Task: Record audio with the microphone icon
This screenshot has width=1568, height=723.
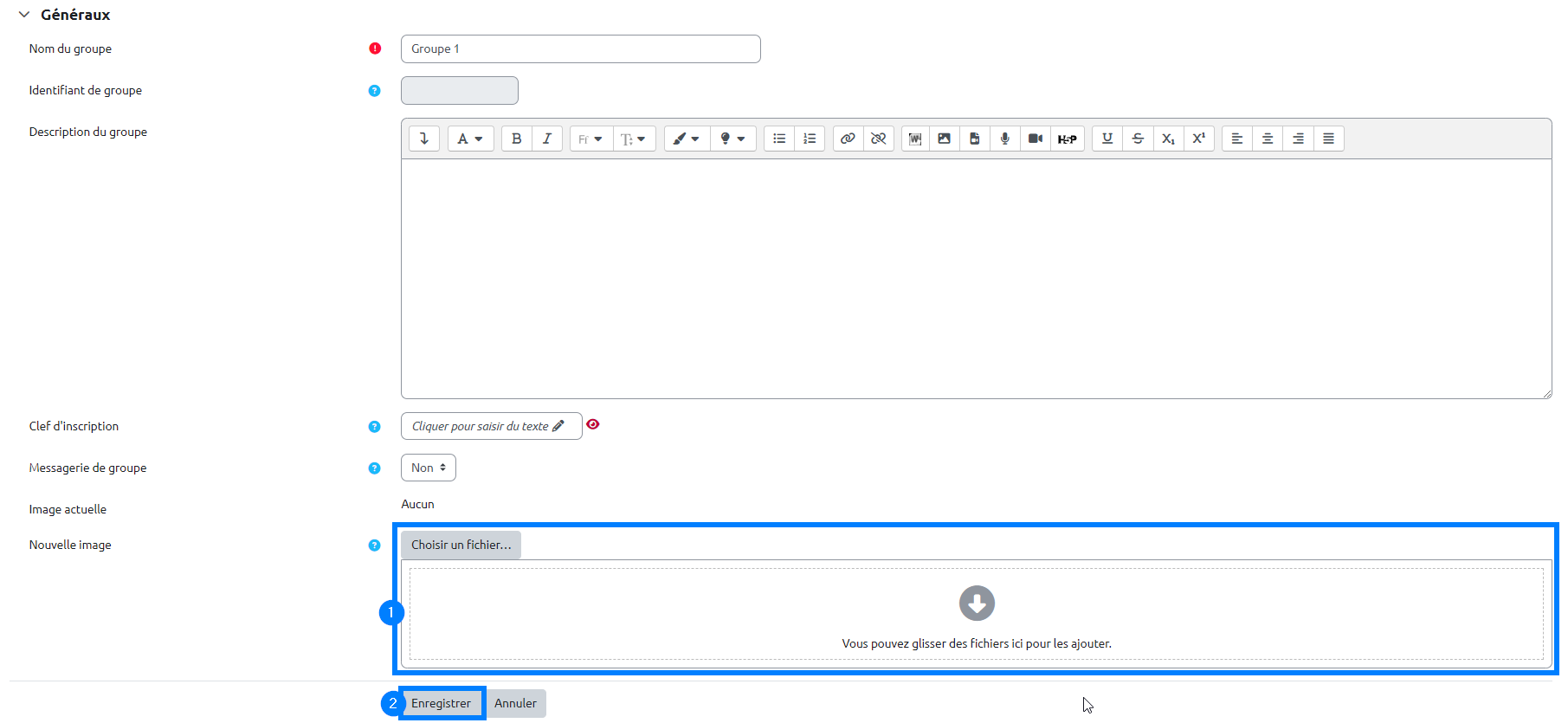Action: coord(1004,139)
